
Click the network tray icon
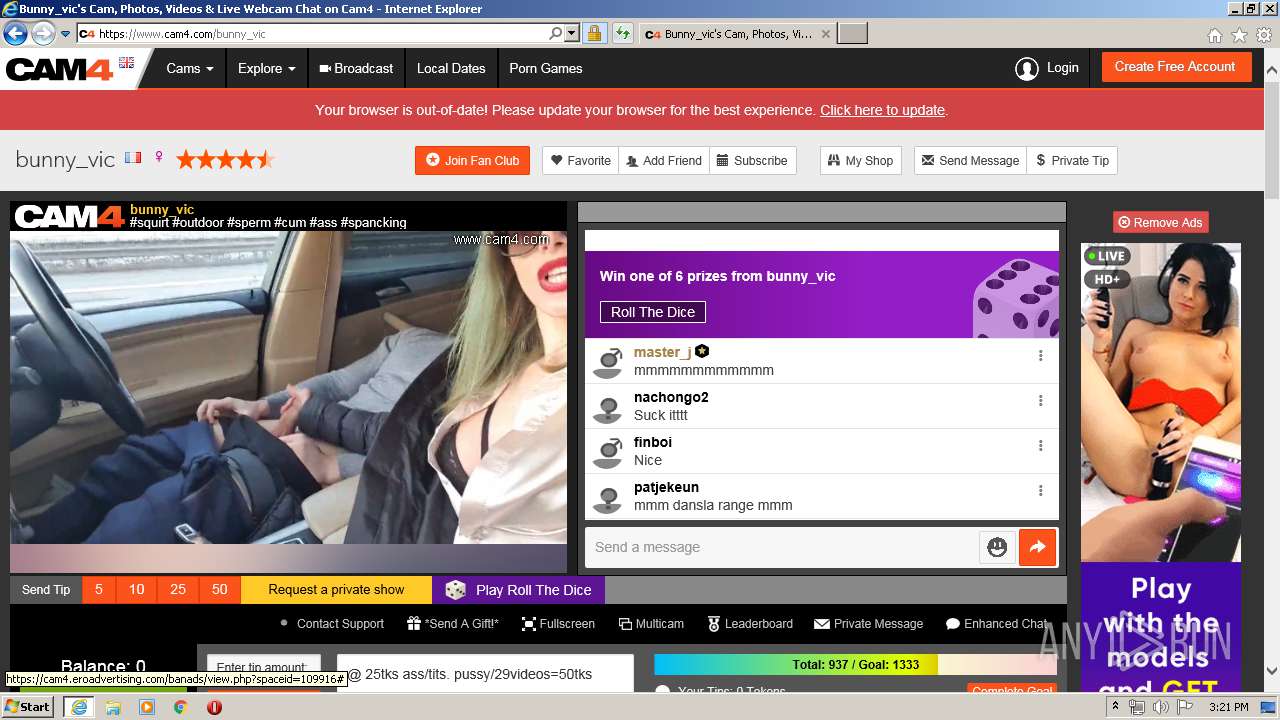pyautogui.click(x=1137, y=707)
